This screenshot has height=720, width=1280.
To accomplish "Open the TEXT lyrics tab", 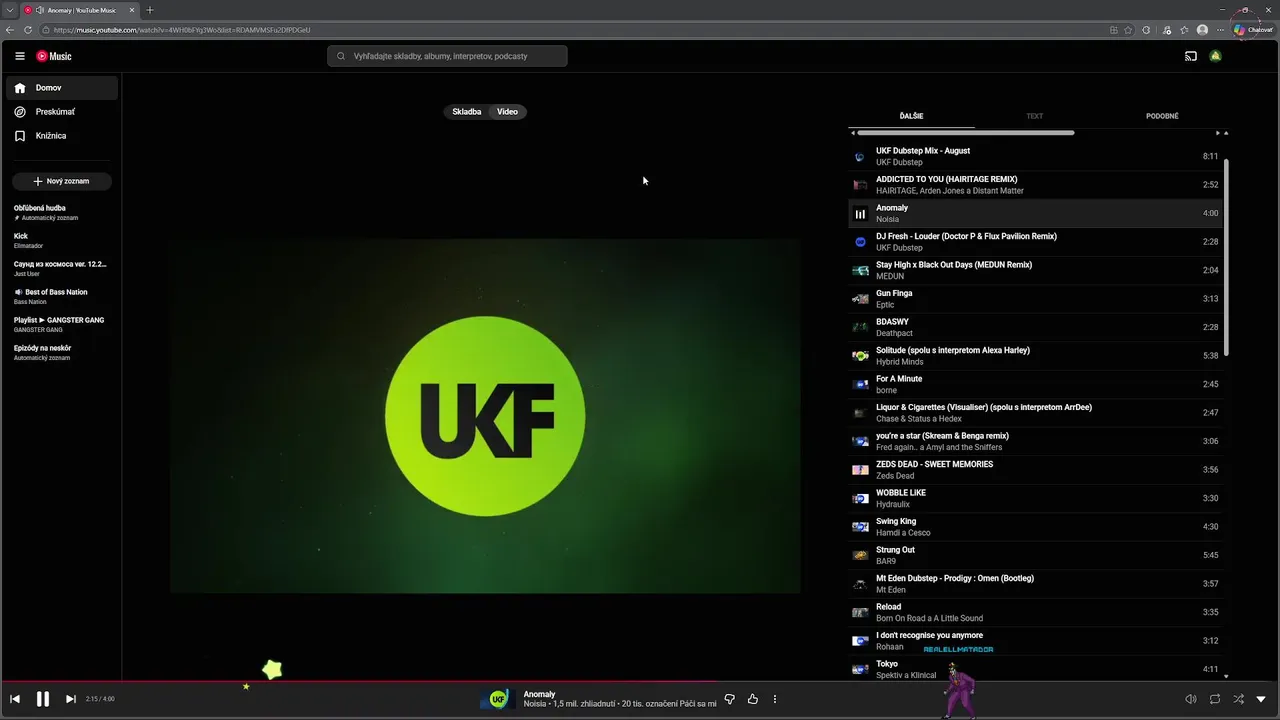I will coord(1035,116).
